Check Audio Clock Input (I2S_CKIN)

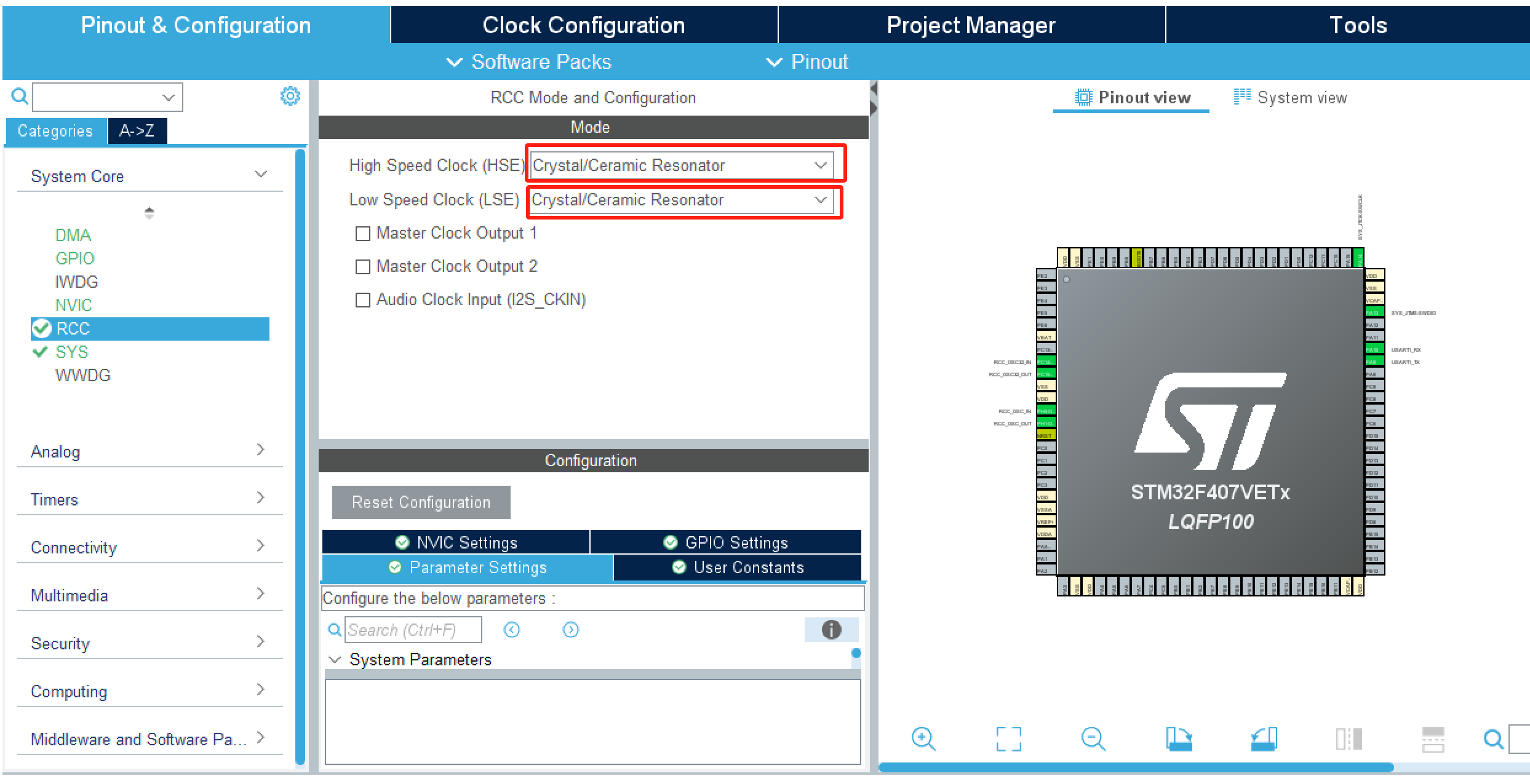point(363,300)
